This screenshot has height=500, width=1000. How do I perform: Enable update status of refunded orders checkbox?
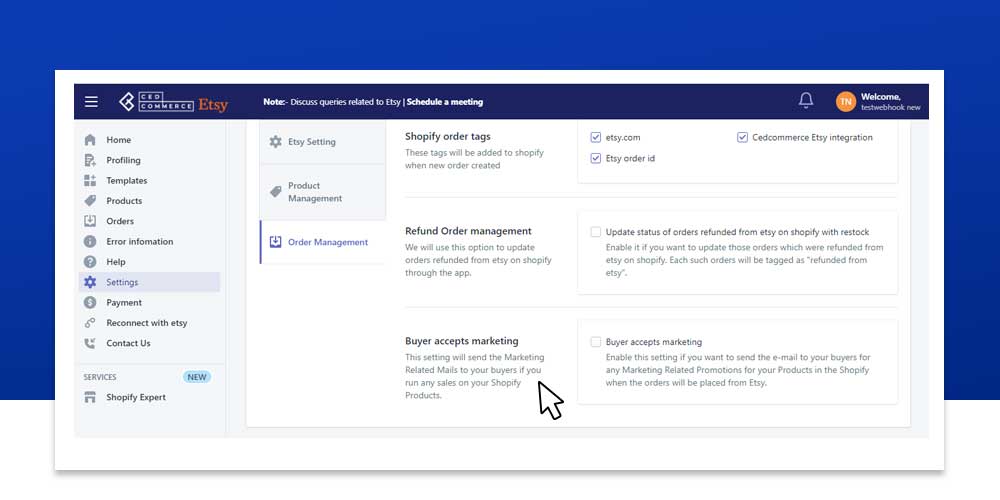pos(596,232)
